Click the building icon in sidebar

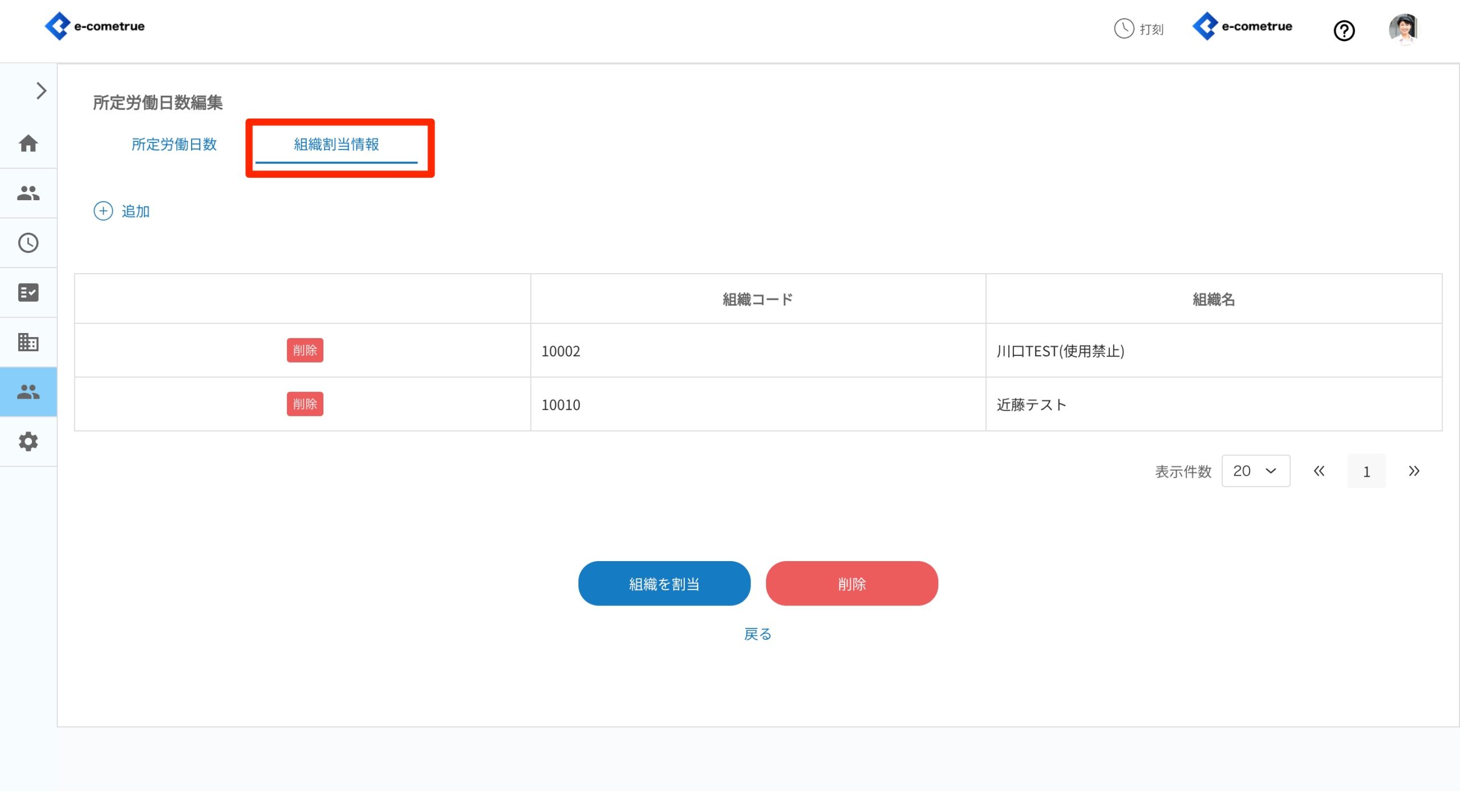[x=28, y=342]
